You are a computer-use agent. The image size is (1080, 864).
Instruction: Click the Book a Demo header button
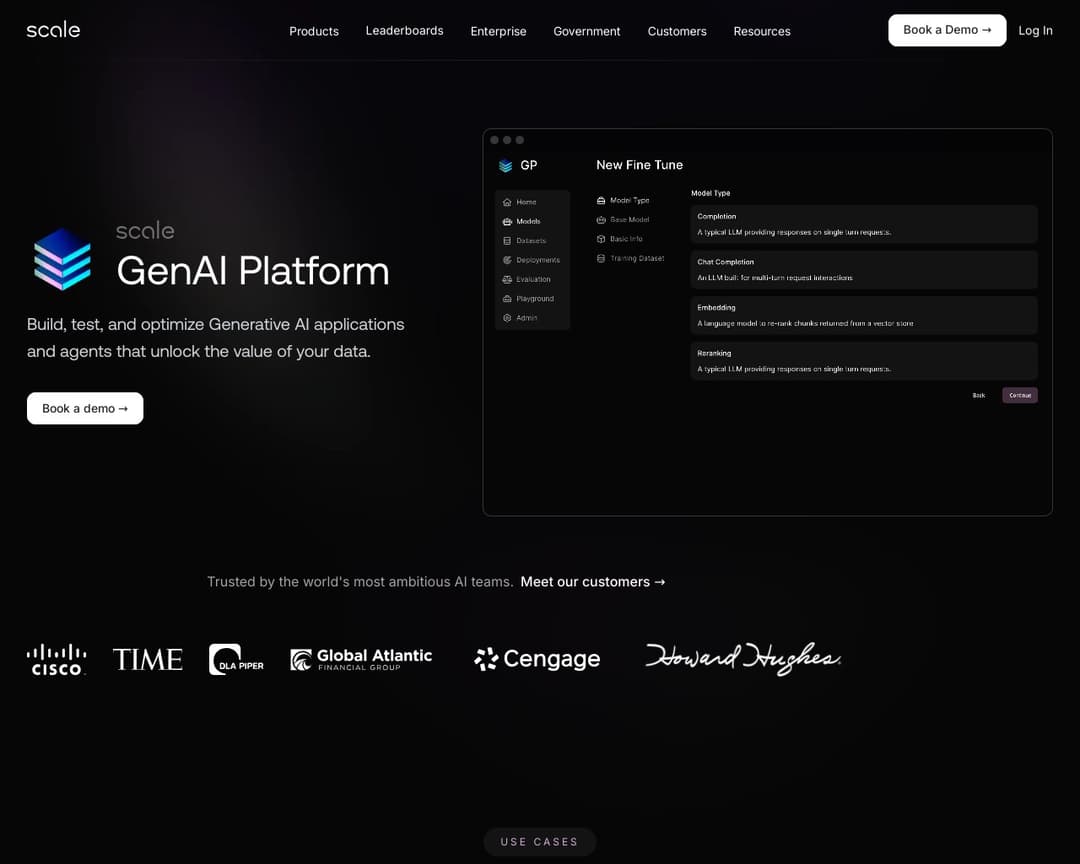point(947,30)
